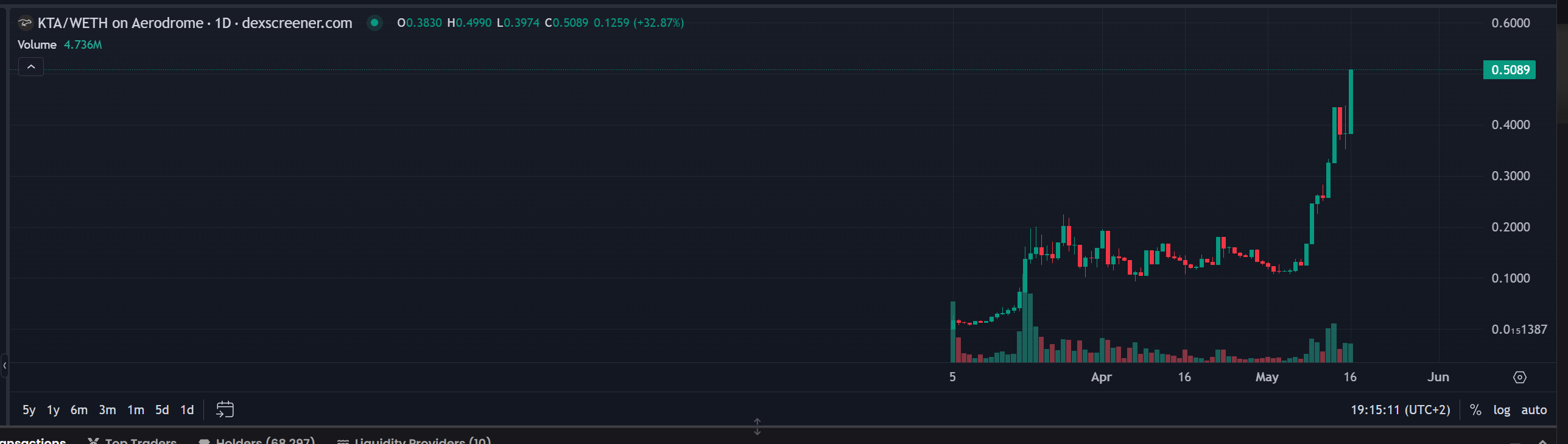1568x444 pixels.
Task: Click the close value C0.5089 in header
Action: coord(566,23)
